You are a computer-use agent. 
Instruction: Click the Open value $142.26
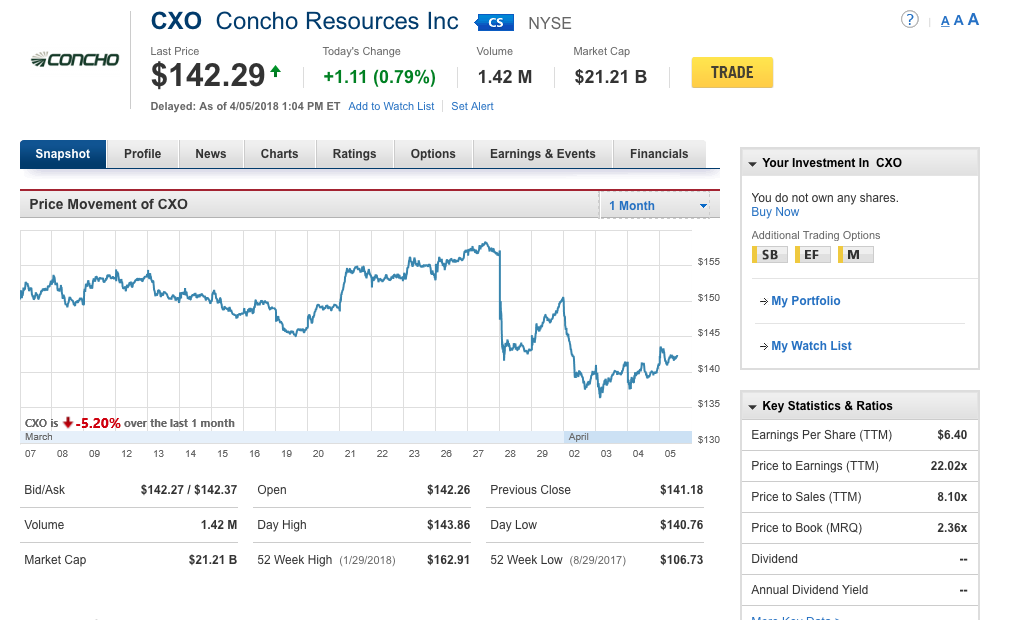[449, 490]
